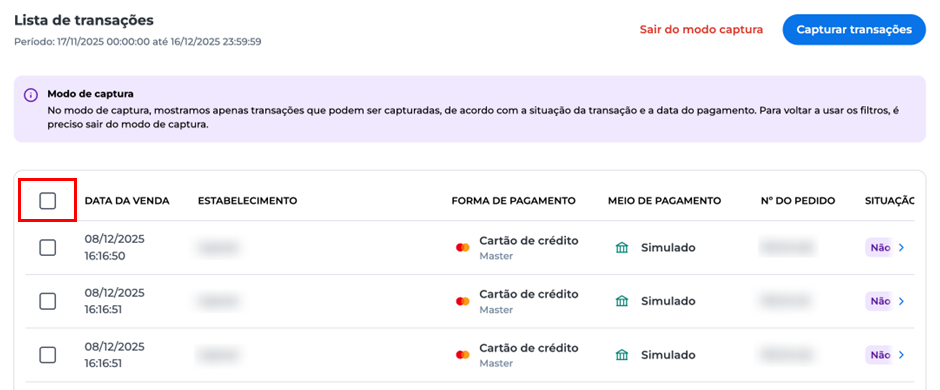
Task: Click the Capturar transações button
Action: 854,29
